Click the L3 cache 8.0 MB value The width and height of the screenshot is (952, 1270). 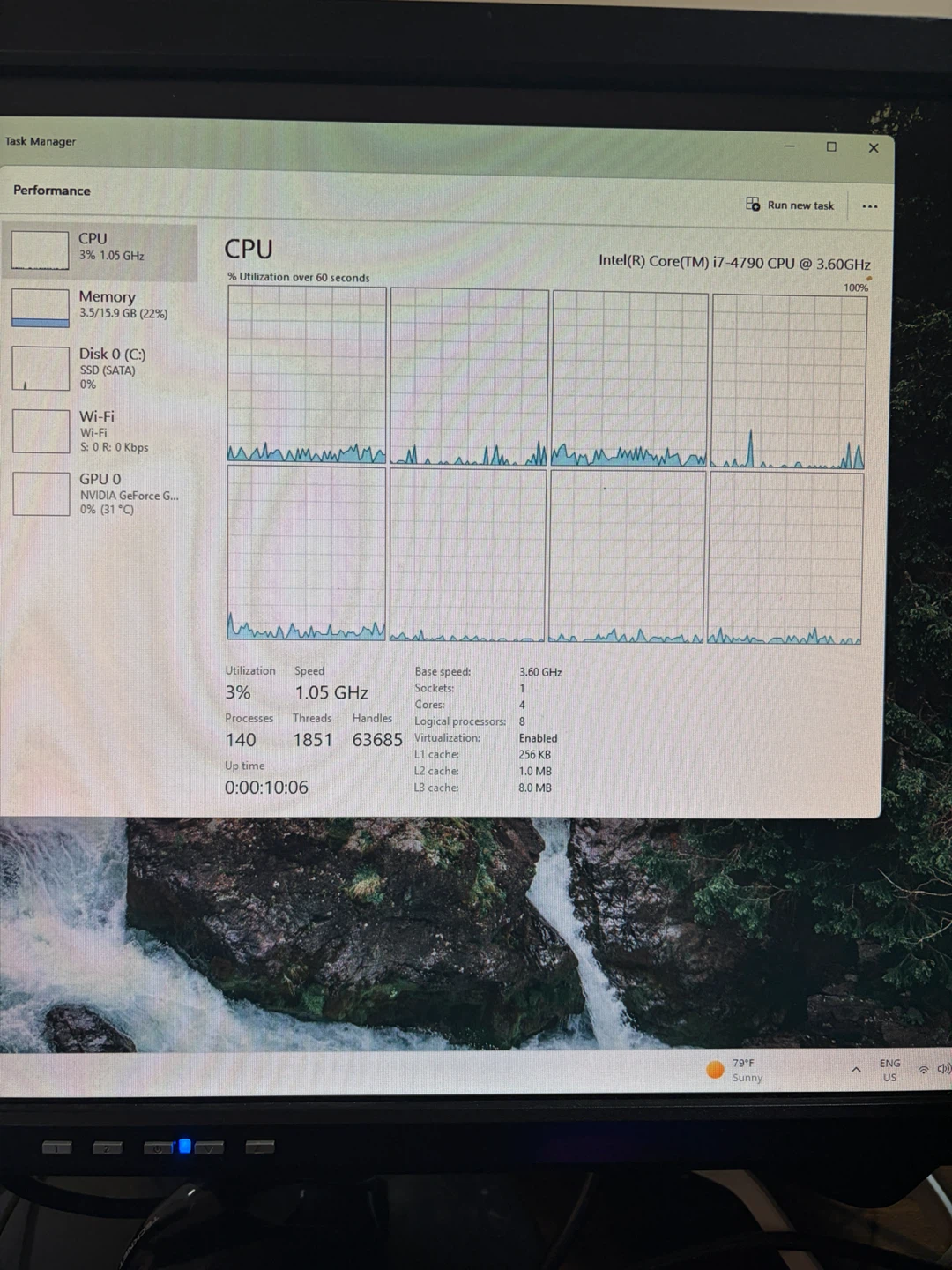[534, 788]
